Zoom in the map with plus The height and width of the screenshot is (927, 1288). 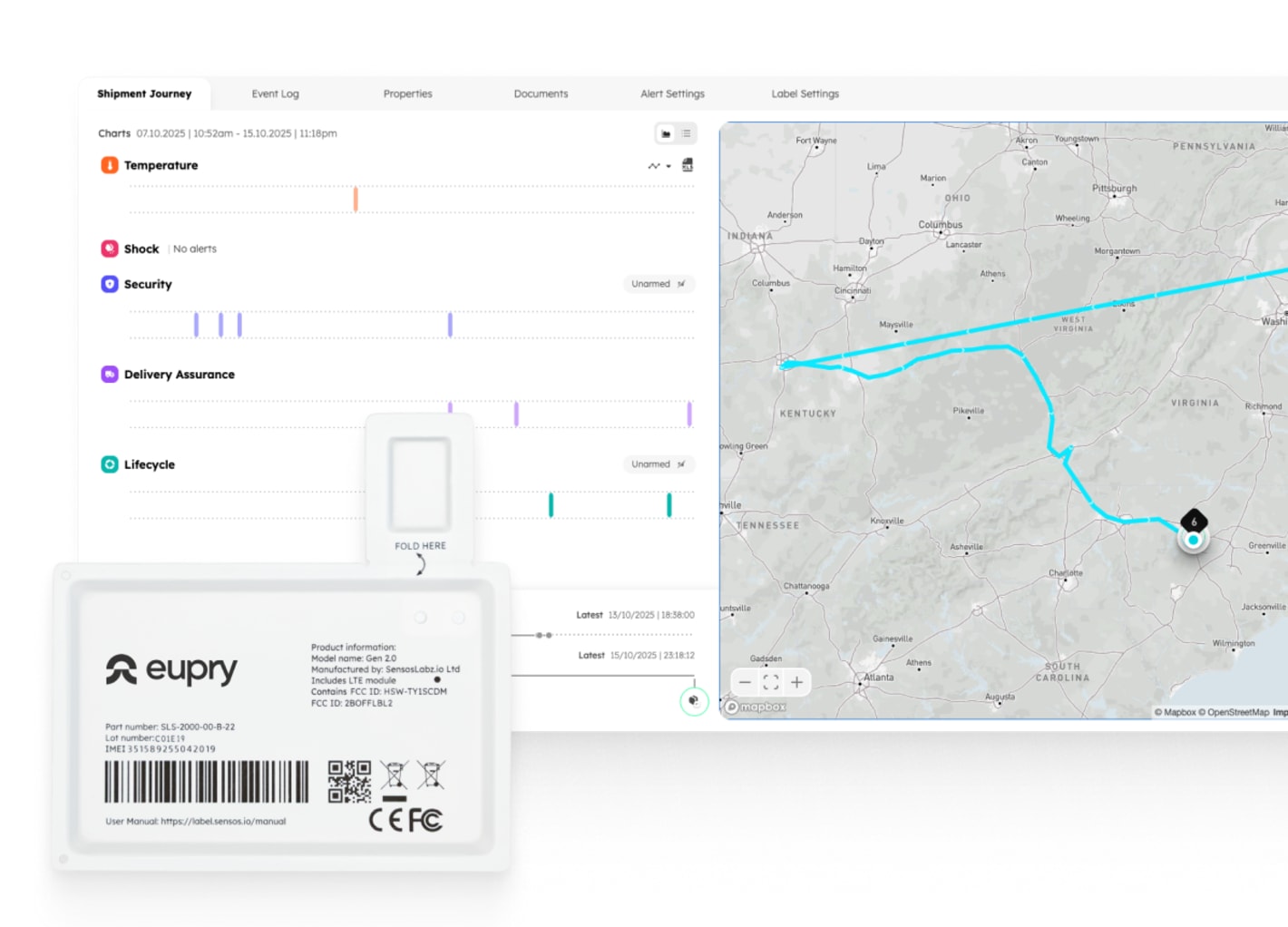[x=796, y=682]
